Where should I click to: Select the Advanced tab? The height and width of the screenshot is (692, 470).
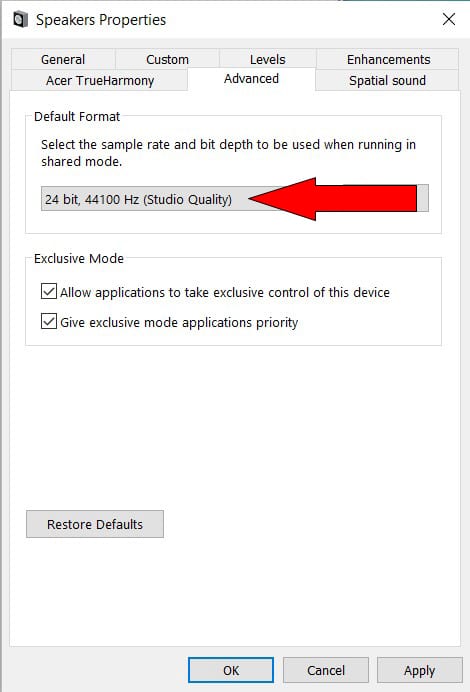(251, 79)
